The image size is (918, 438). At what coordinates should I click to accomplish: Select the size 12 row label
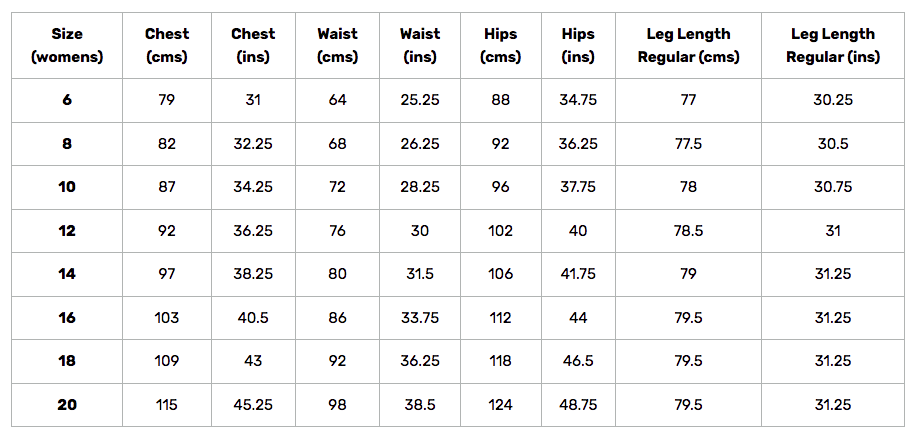click(67, 231)
